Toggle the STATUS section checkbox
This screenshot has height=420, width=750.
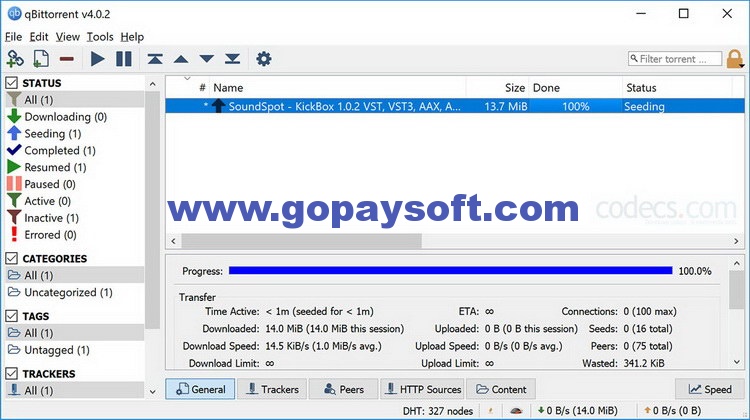(12, 83)
